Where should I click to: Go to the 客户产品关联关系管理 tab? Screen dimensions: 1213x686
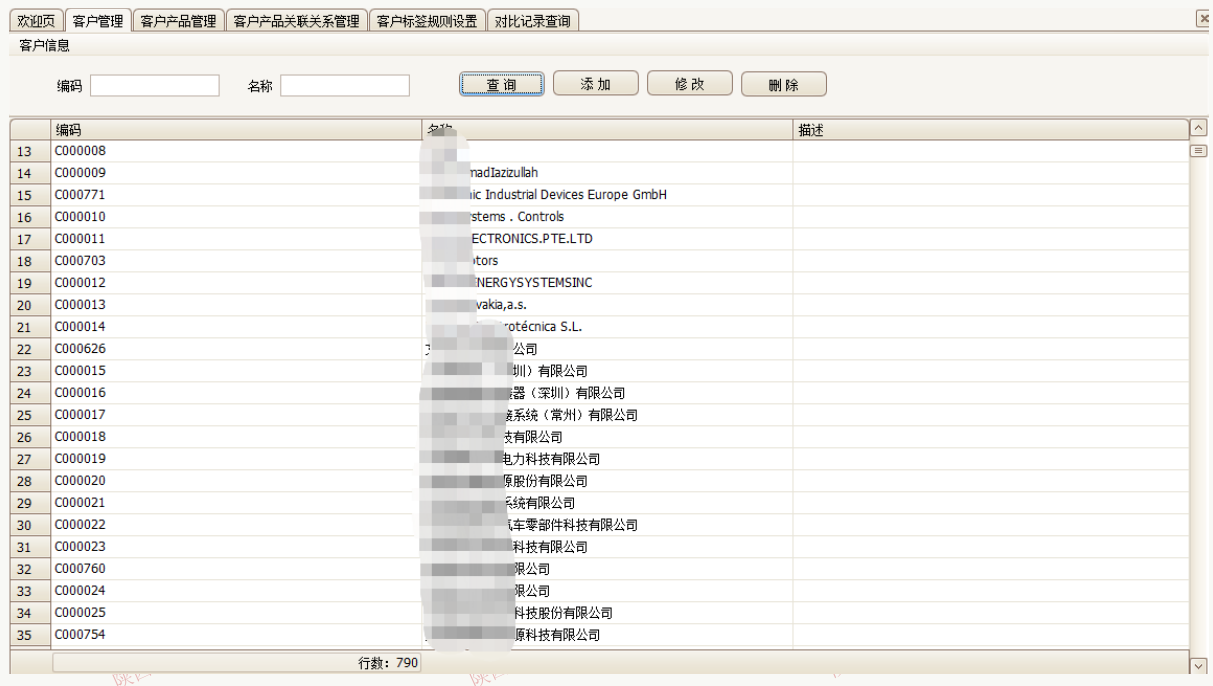pyautogui.click(x=296, y=21)
